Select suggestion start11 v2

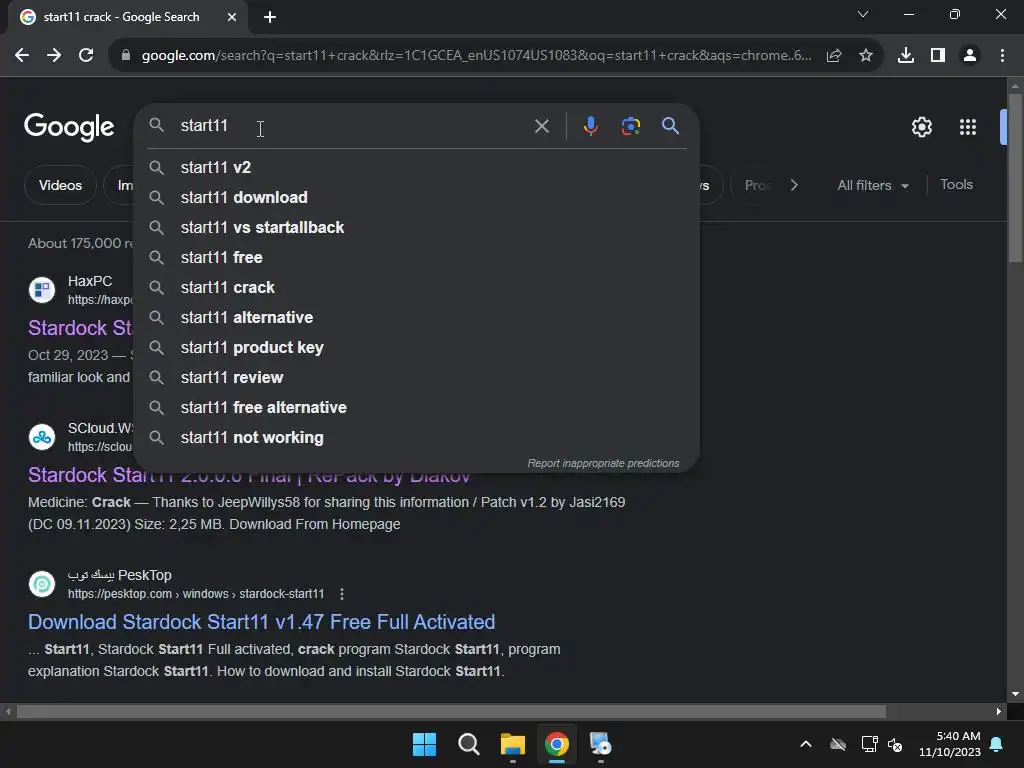[416, 167]
